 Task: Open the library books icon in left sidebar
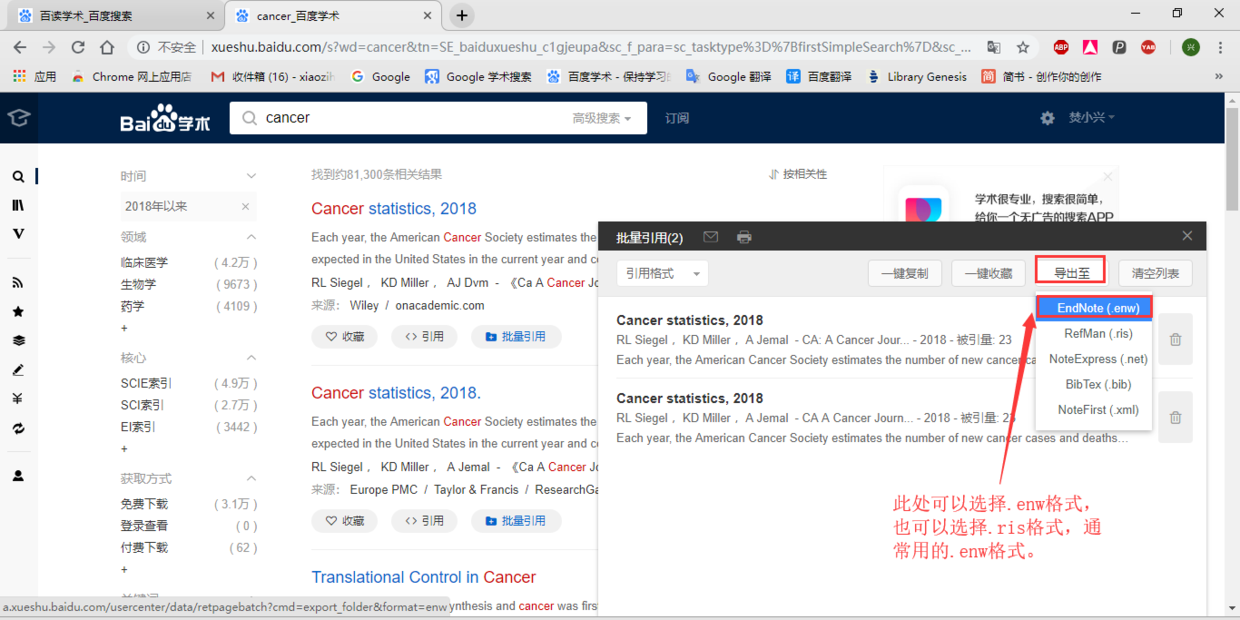18,205
